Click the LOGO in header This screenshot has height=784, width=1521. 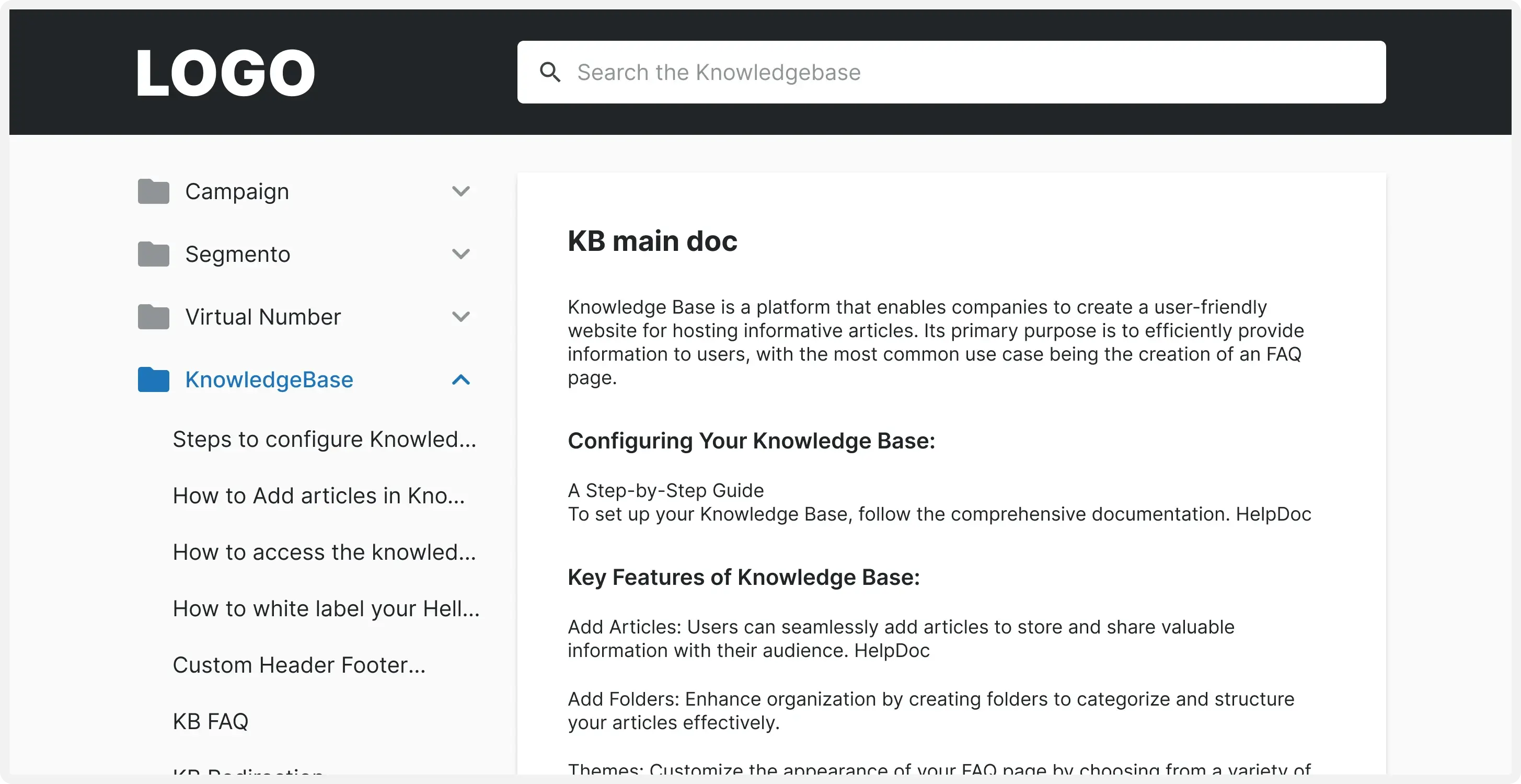coord(225,73)
